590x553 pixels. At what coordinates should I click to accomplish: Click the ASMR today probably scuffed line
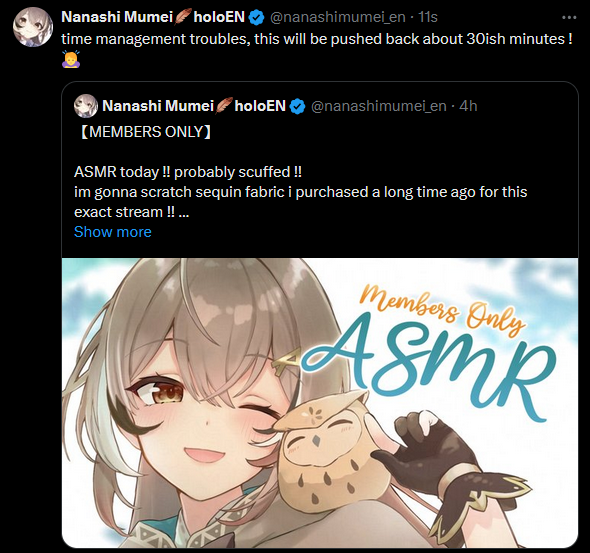click(x=188, y=172)
